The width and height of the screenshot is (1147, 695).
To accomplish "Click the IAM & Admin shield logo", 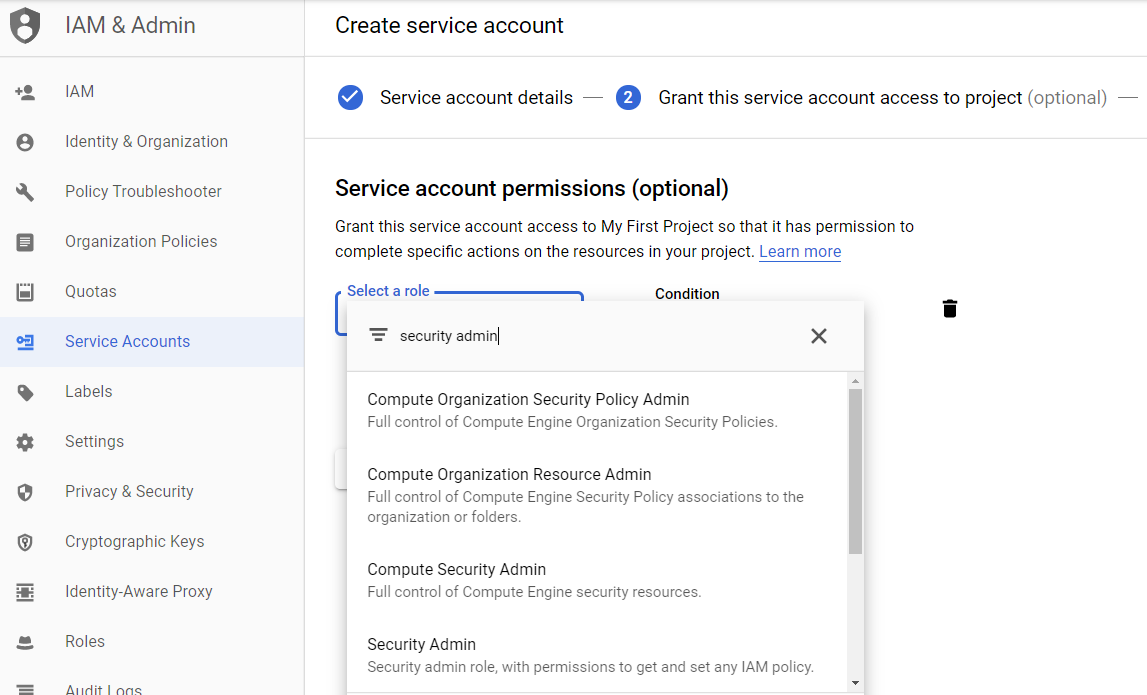I will [x=25, y=25].
